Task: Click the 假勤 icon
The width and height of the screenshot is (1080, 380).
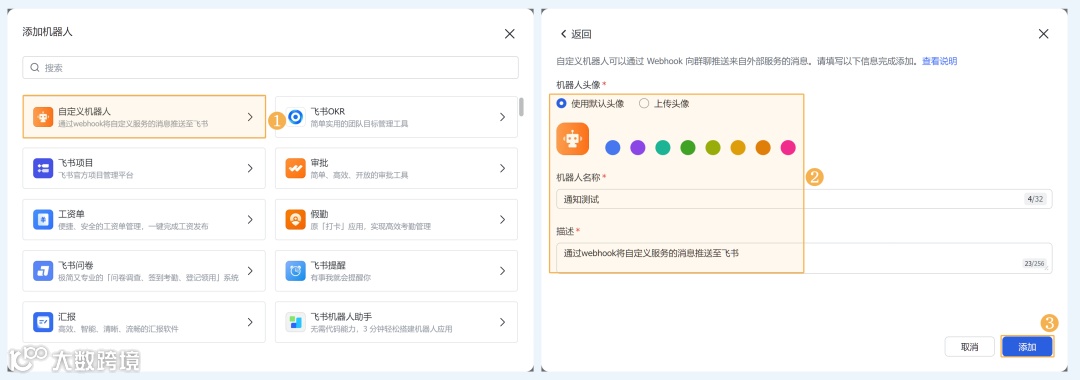Action: coord(295,220)
